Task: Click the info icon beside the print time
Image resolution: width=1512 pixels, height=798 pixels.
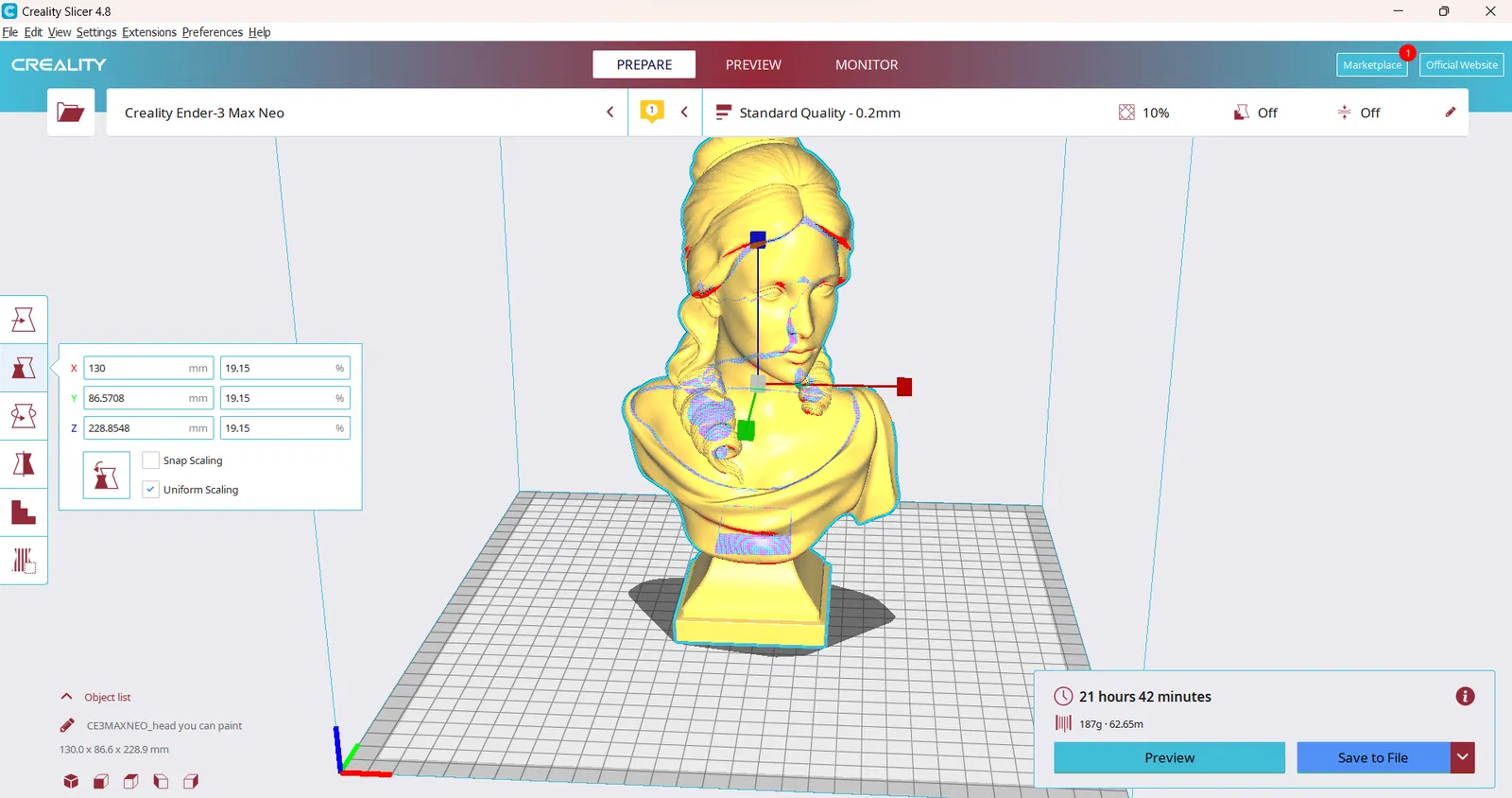Action: 1466,697
